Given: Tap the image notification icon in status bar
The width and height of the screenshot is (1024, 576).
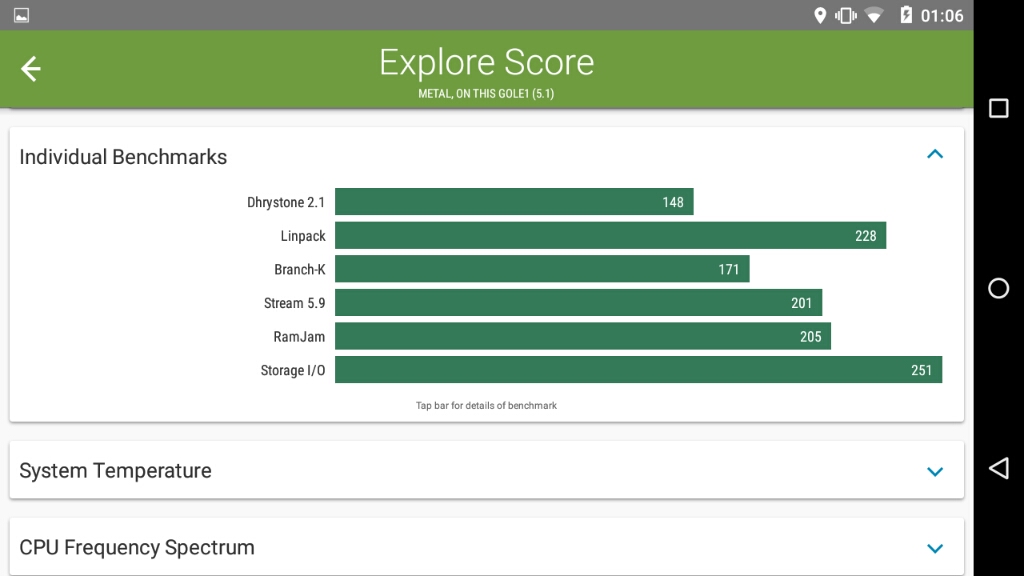Looking at the screenshot, I should (x=22, y=15).
